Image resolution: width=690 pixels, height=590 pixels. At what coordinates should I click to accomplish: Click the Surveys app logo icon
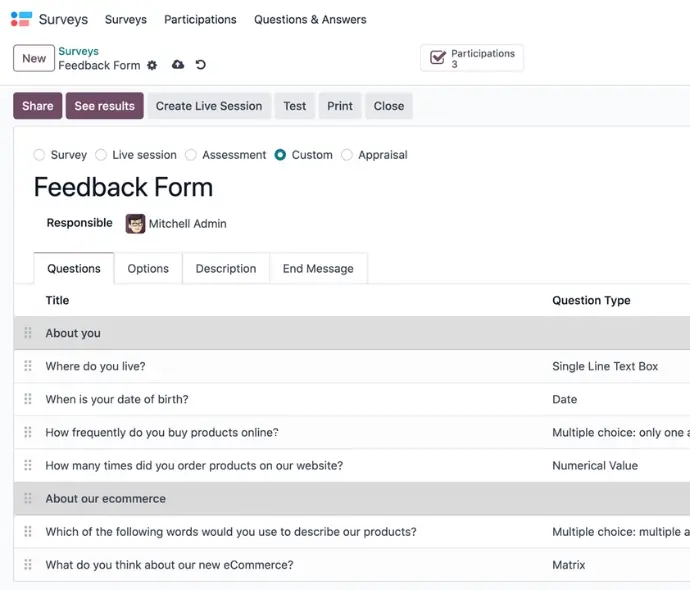[x=21, y=19]
